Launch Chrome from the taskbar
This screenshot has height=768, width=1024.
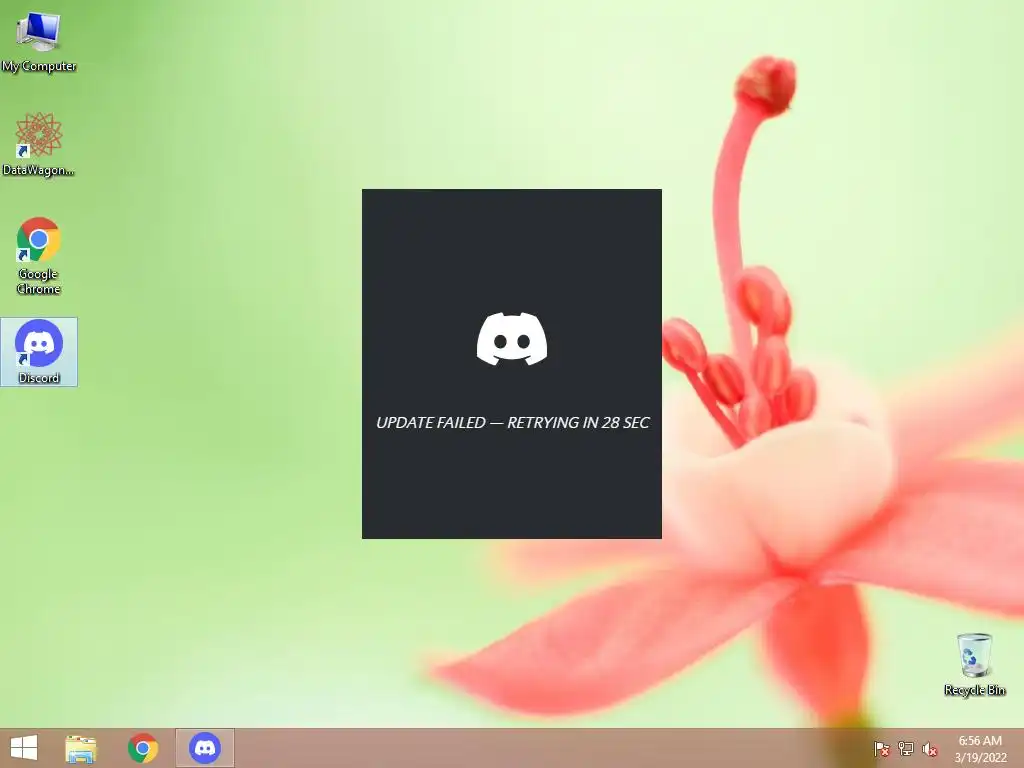point(143,748)
